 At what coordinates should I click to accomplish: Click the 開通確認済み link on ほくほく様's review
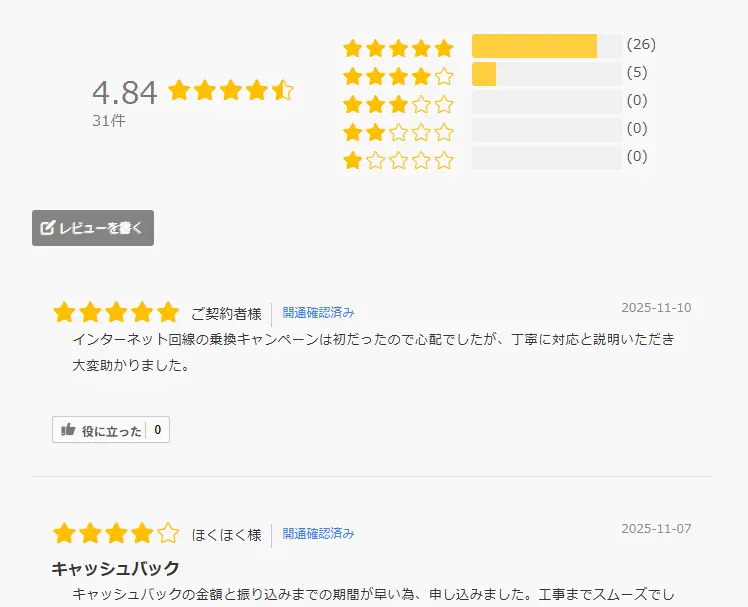tap(318, 534)
